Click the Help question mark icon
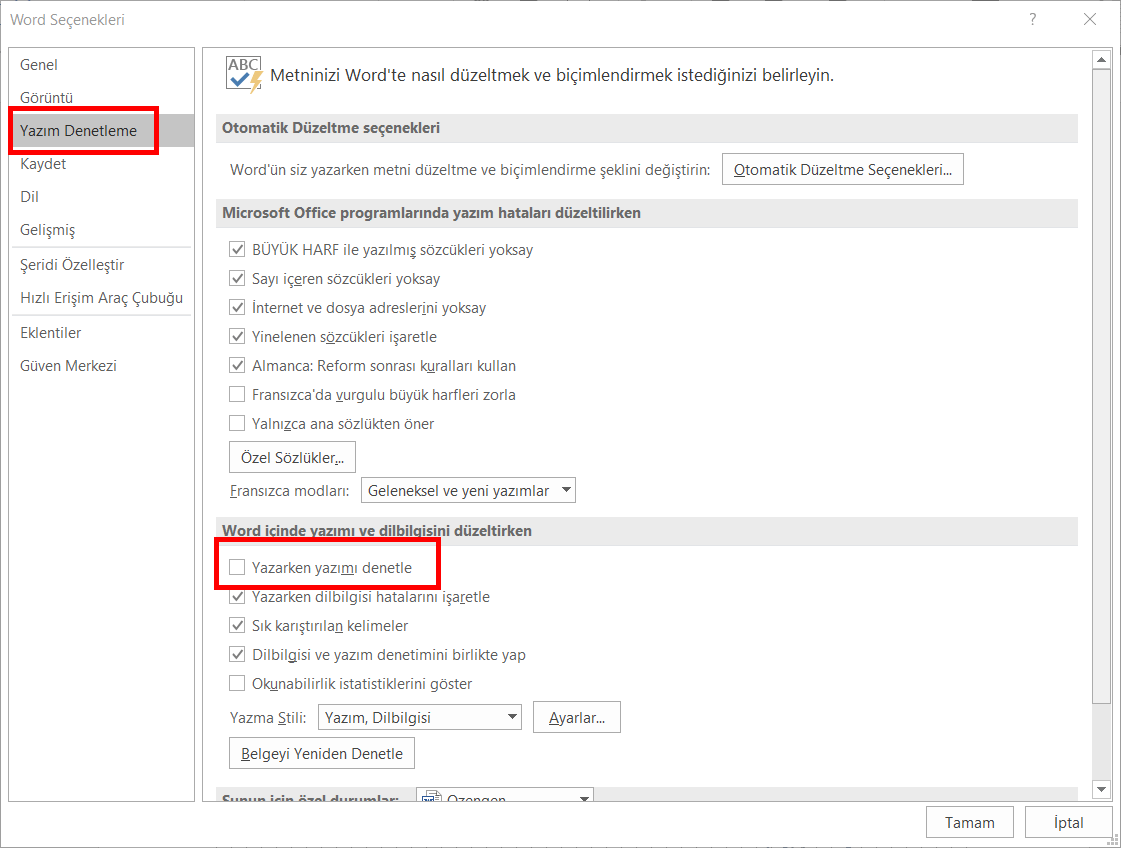 pyautogui.click(x=1032, y=19)
